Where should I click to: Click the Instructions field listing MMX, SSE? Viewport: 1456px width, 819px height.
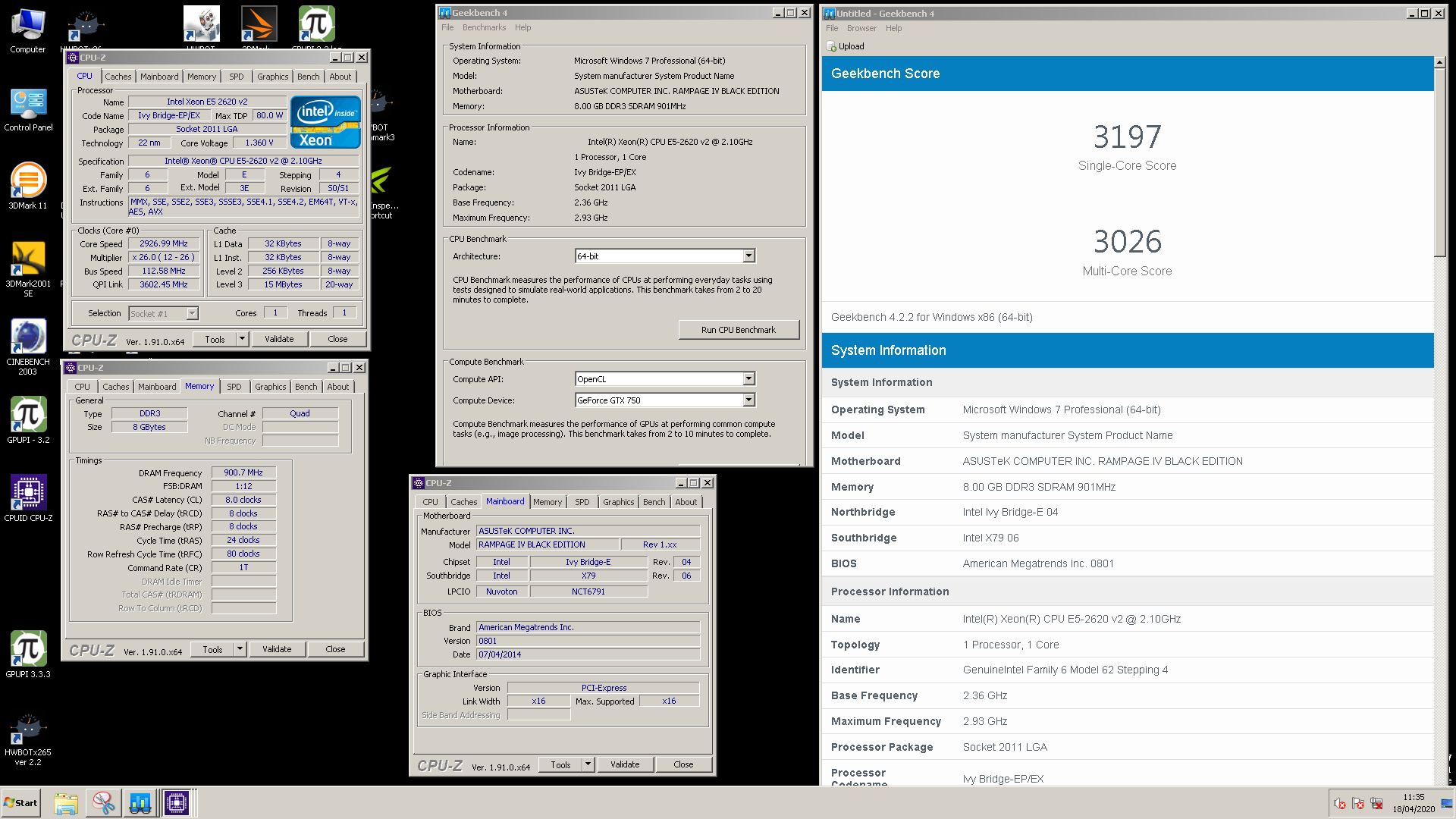click(x=243, y=206)
